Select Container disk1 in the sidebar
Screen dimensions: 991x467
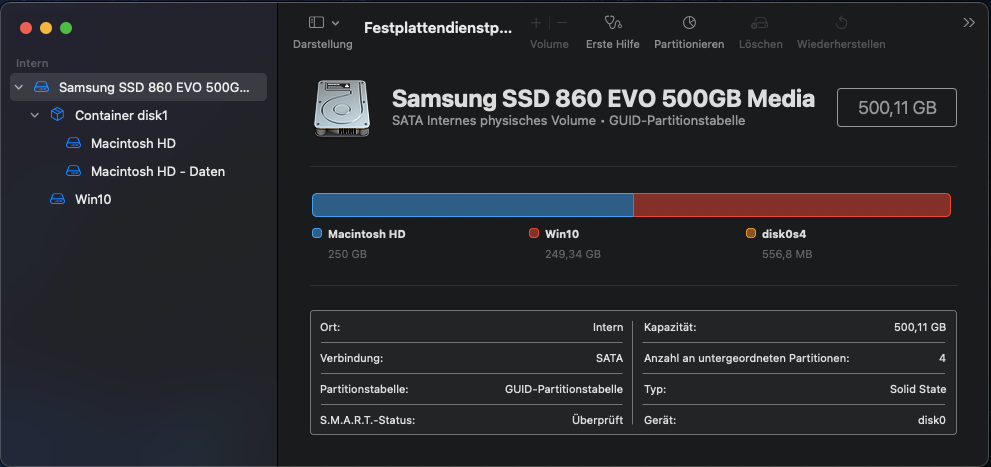tap(121, 115)
